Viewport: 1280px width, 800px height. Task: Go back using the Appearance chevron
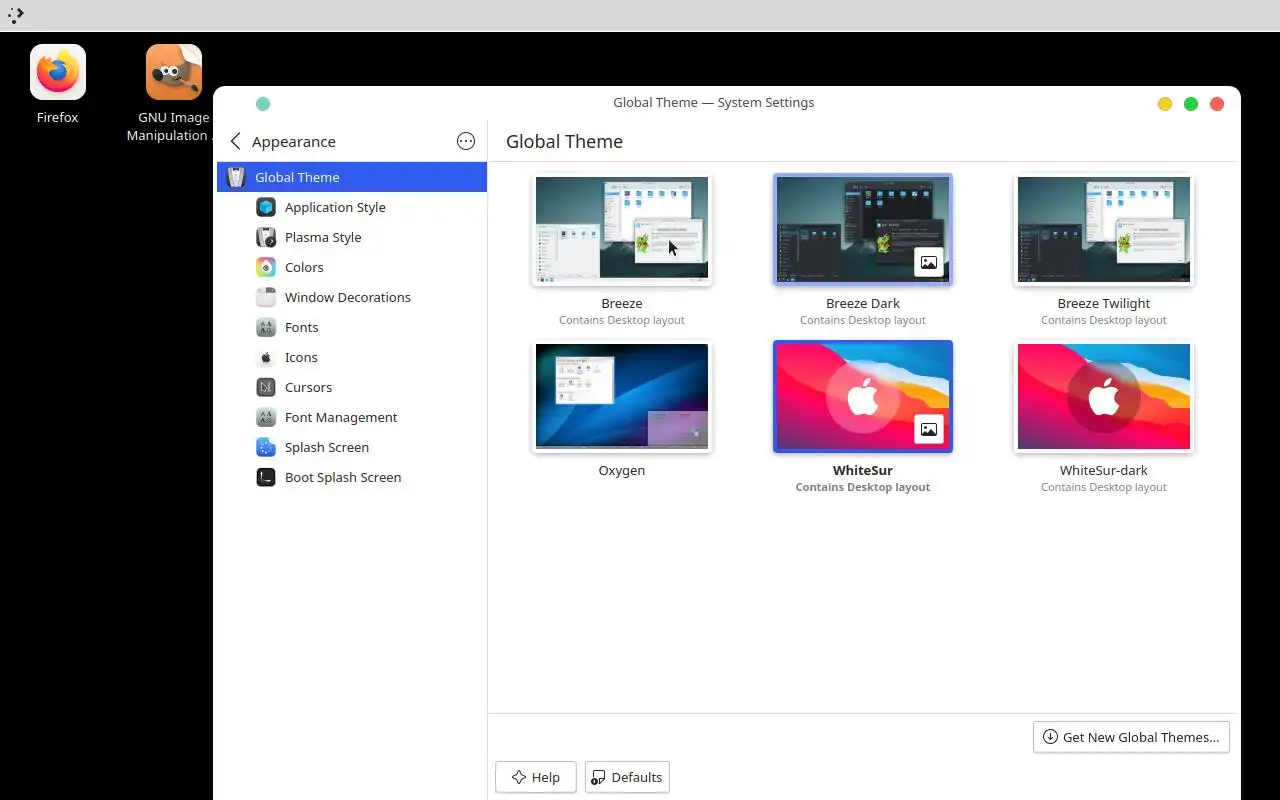click(235, 141)
